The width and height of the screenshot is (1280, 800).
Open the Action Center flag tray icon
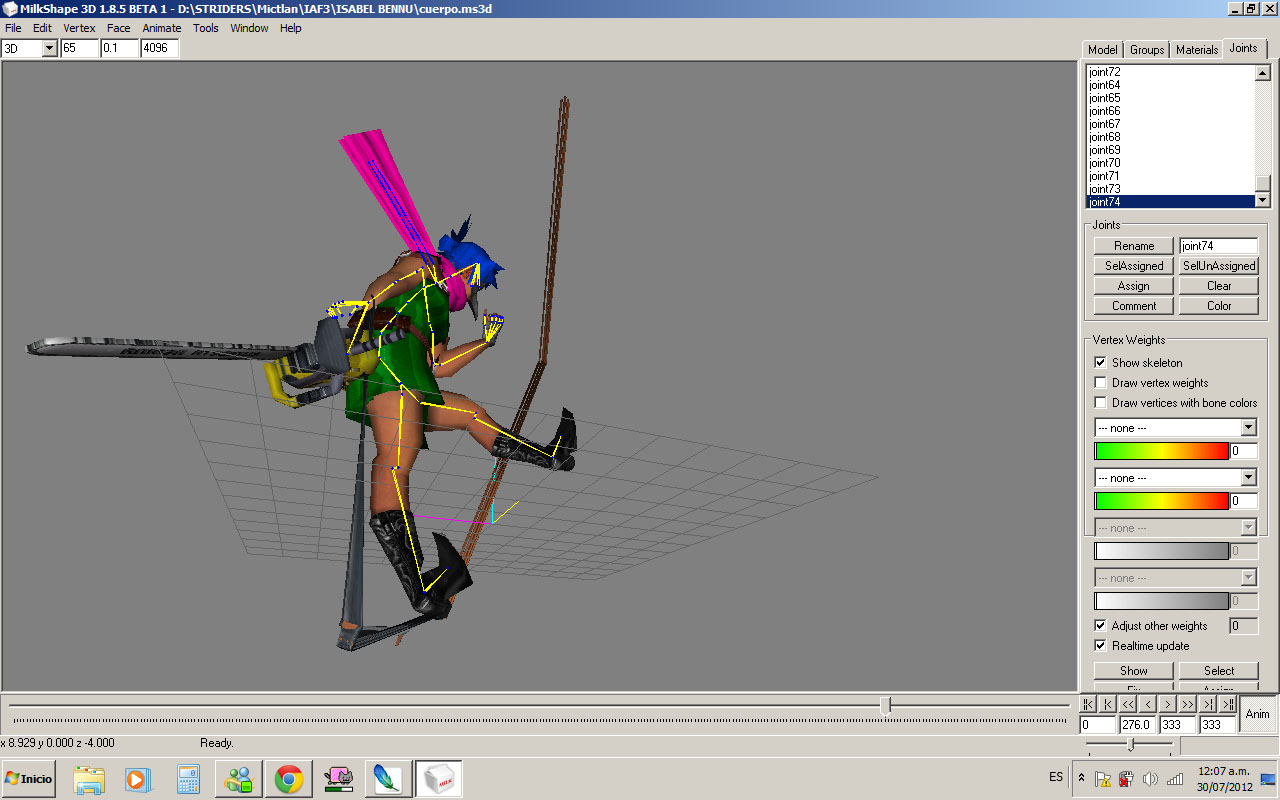[1104, 779]
